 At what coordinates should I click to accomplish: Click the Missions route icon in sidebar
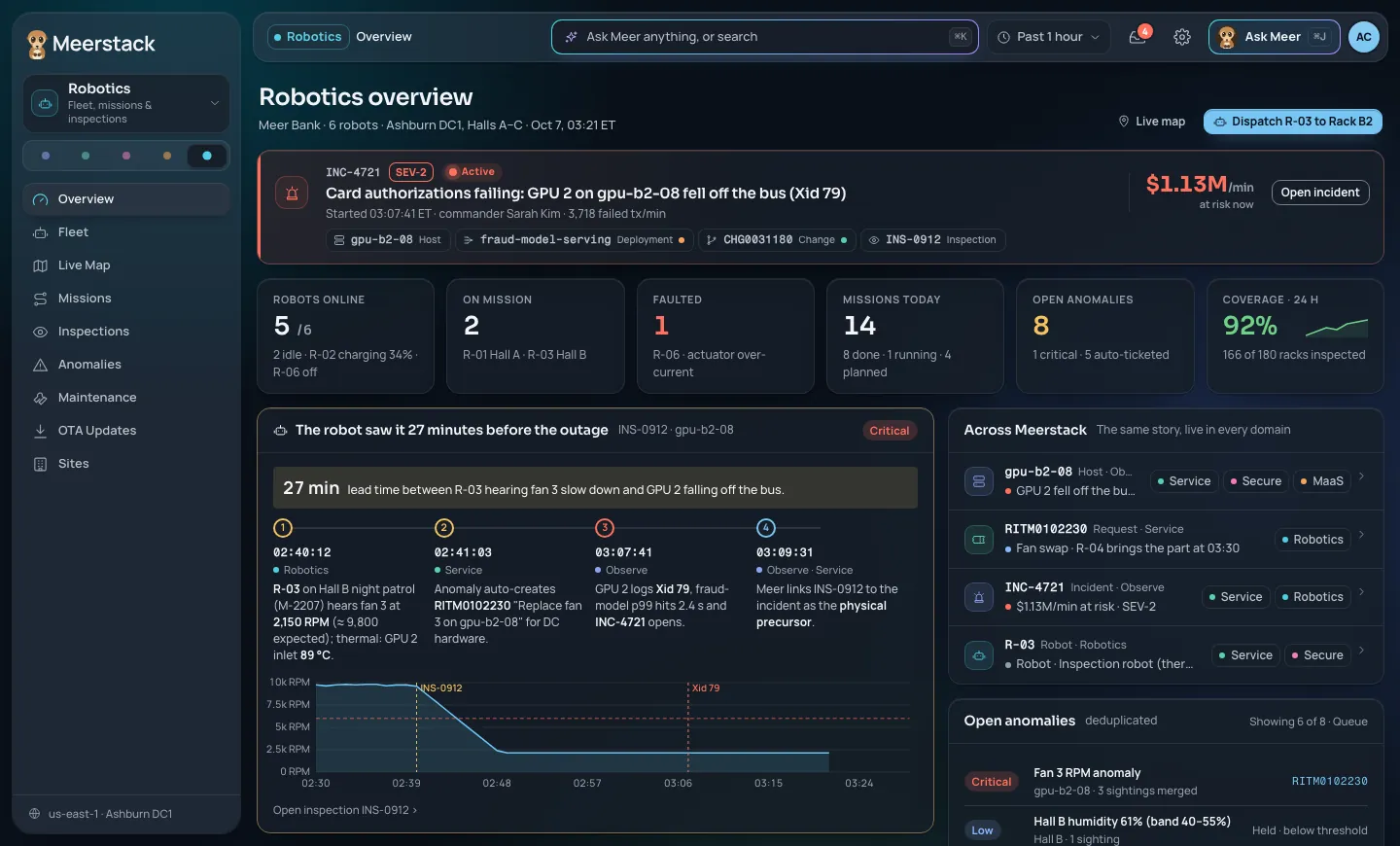point(41,299)
